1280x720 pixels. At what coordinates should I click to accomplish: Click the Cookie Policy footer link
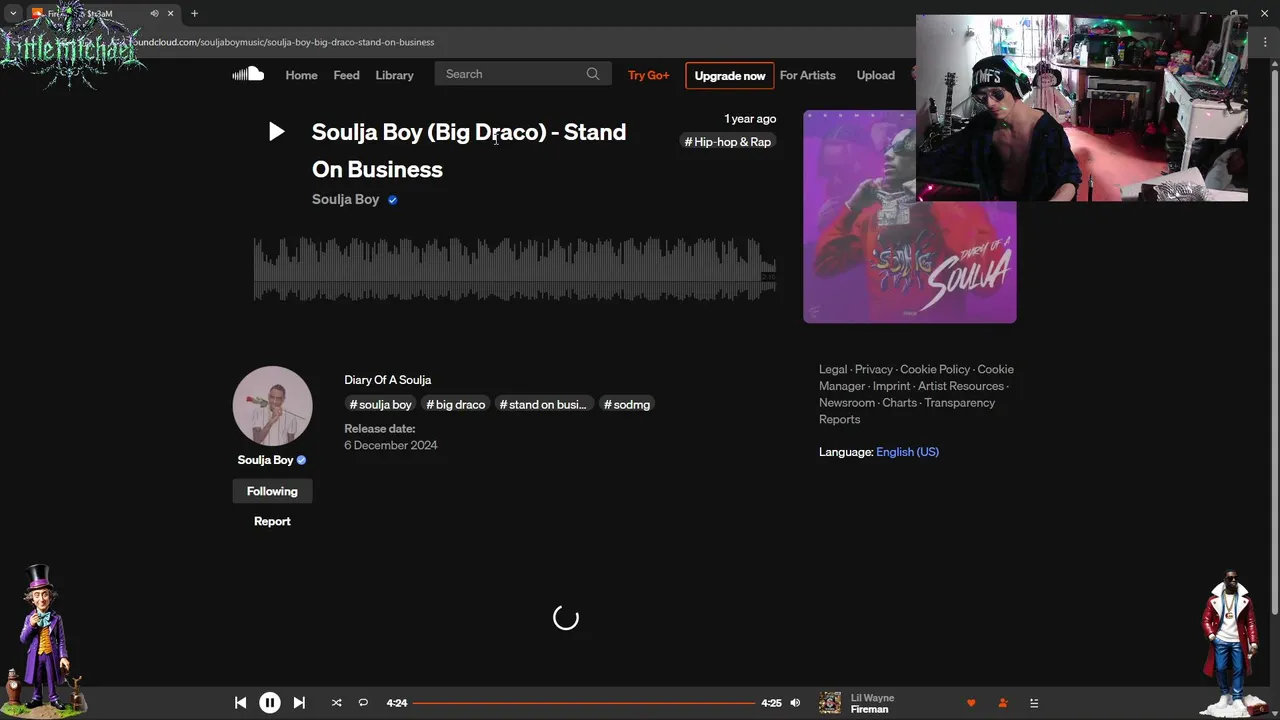point(934,369)
